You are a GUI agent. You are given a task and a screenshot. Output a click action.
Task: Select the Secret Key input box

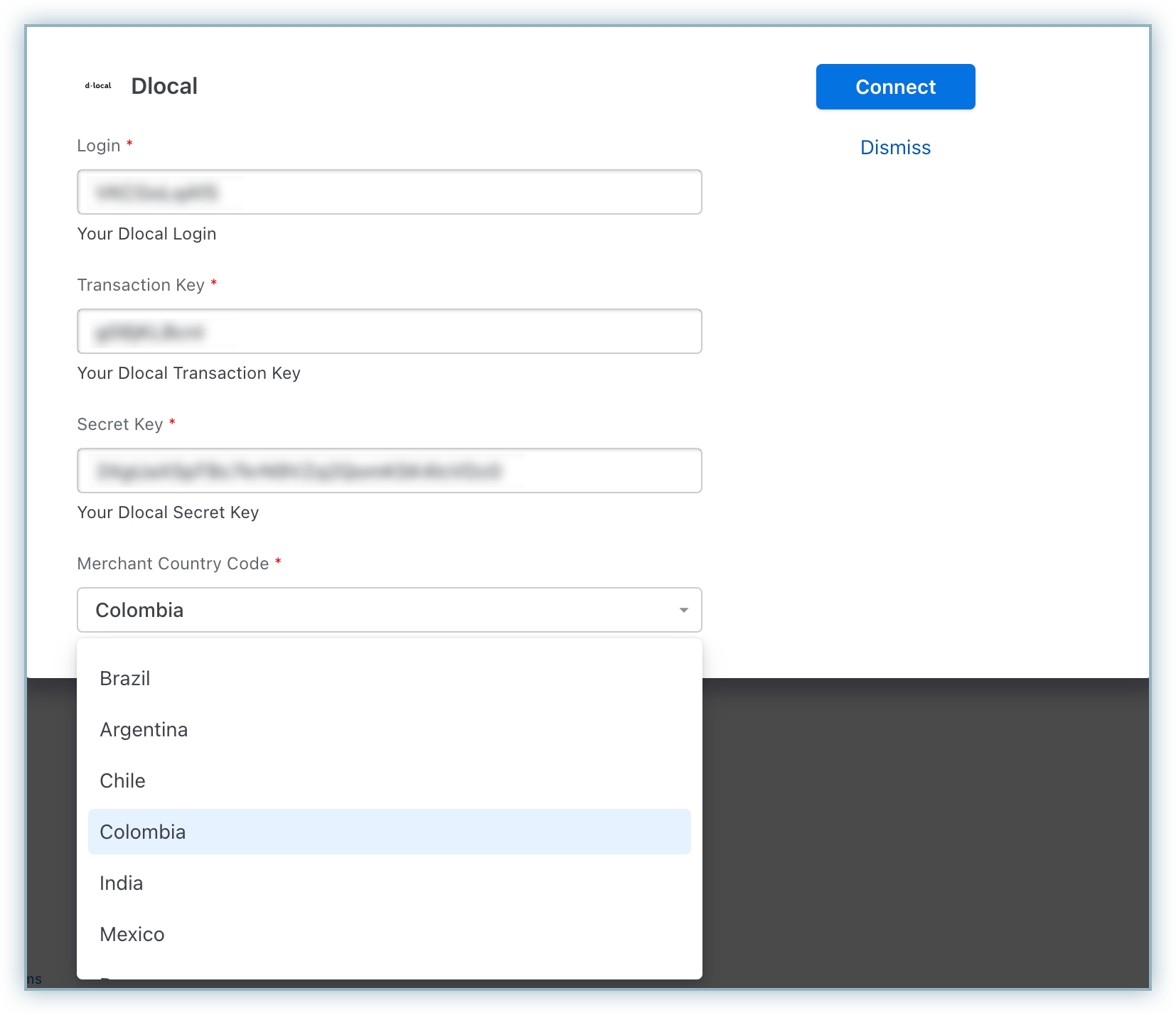click(389, 471)
